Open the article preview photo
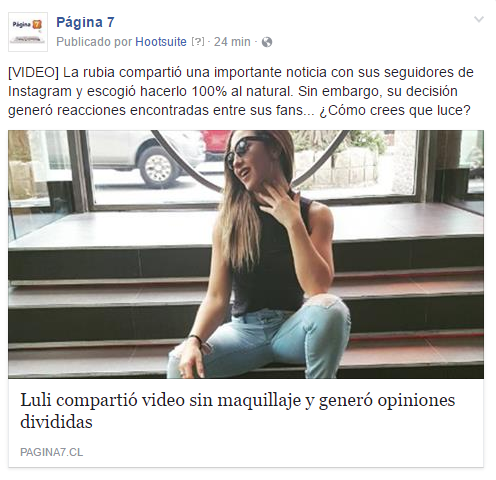 click(x=246, y=254)
